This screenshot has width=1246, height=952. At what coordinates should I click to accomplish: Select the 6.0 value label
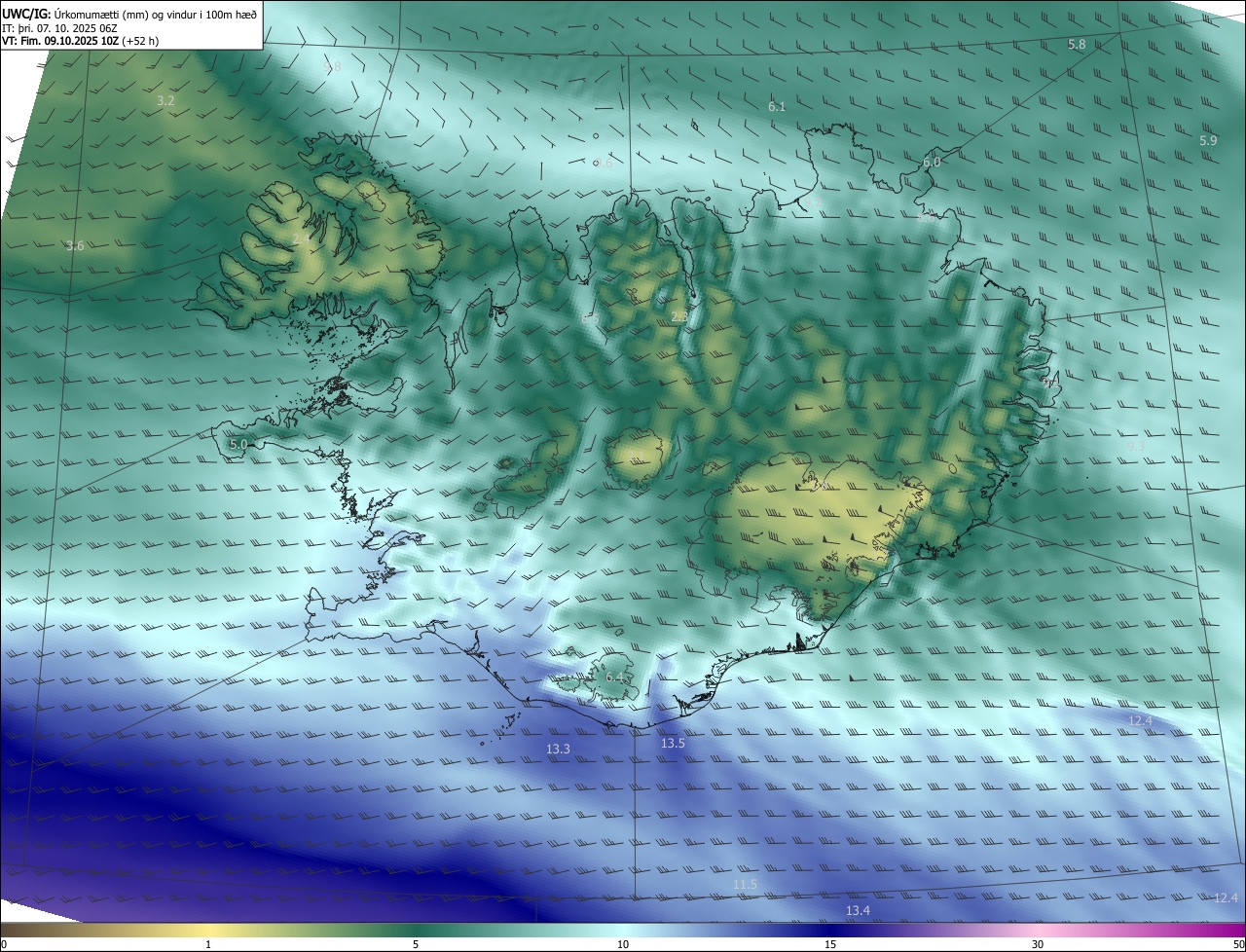pos(932,163)
